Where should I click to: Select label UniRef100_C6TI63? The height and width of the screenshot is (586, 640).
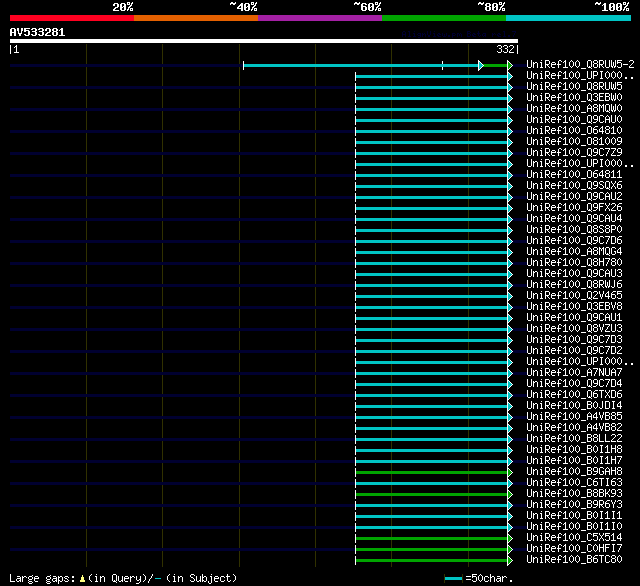pyautogui.click(x=574, y=483)
